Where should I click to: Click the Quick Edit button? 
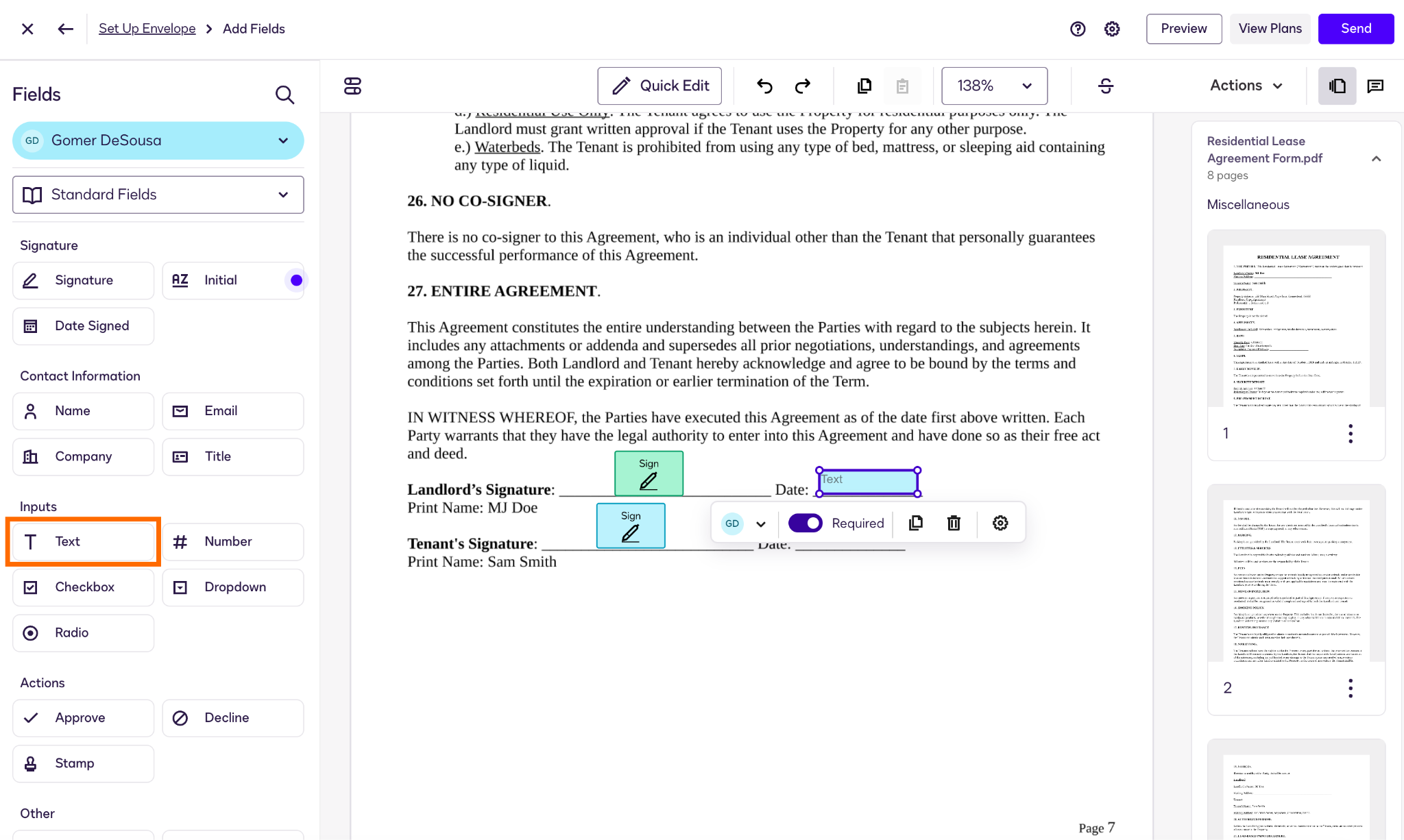659,86
